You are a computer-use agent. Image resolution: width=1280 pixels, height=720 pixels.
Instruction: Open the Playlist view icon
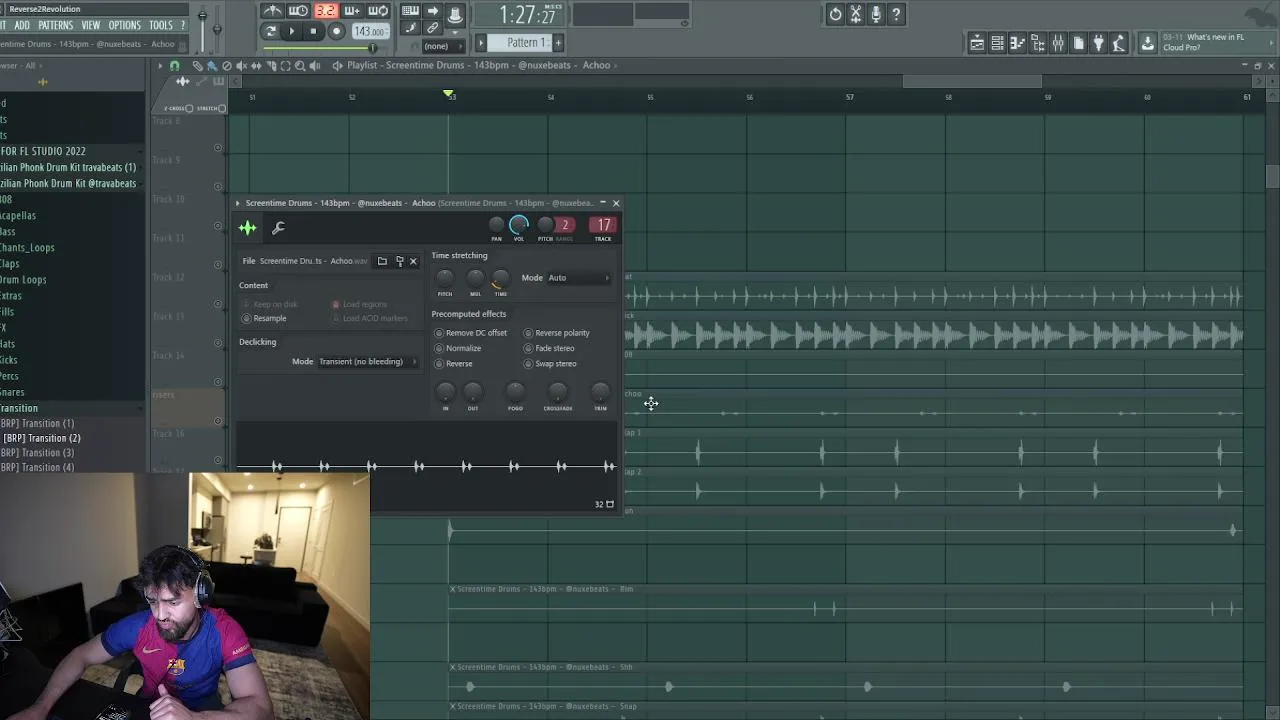(977, 43)
